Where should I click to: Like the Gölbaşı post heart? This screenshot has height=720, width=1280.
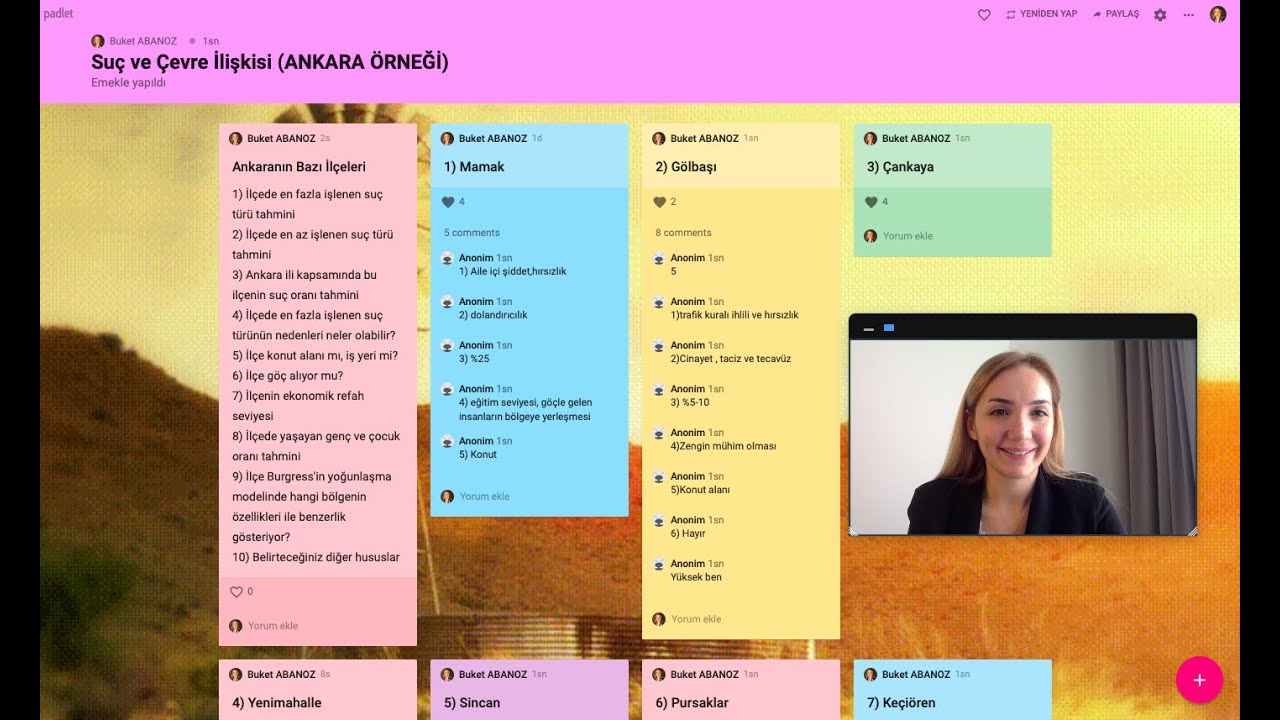click(659, 202)
